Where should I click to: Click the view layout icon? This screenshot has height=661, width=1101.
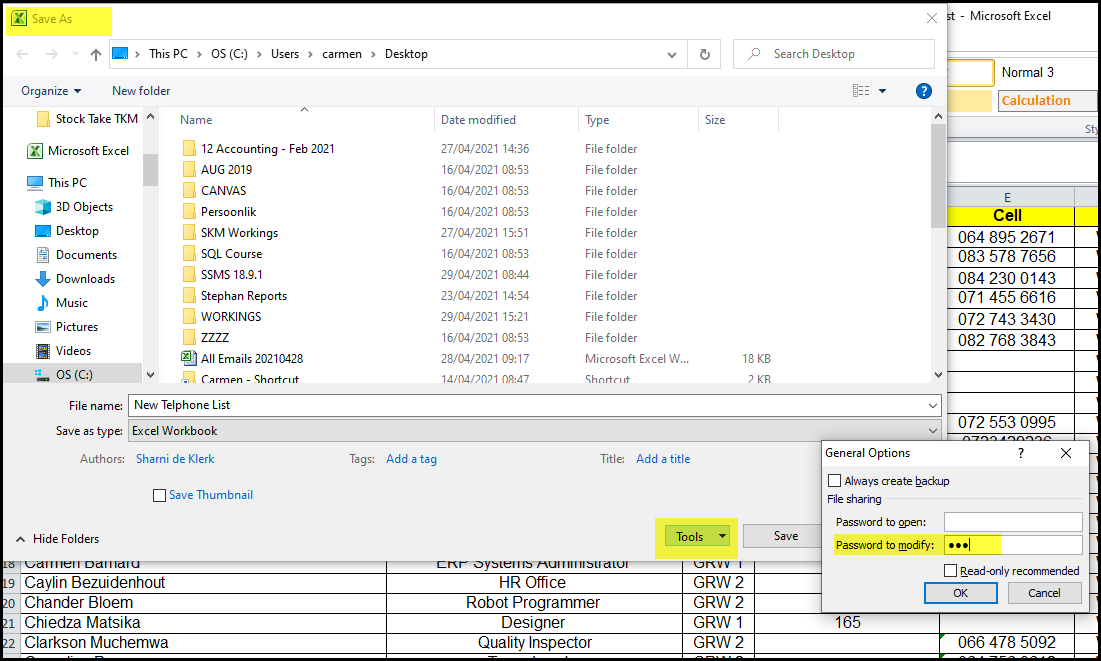(x=861, y=91)
